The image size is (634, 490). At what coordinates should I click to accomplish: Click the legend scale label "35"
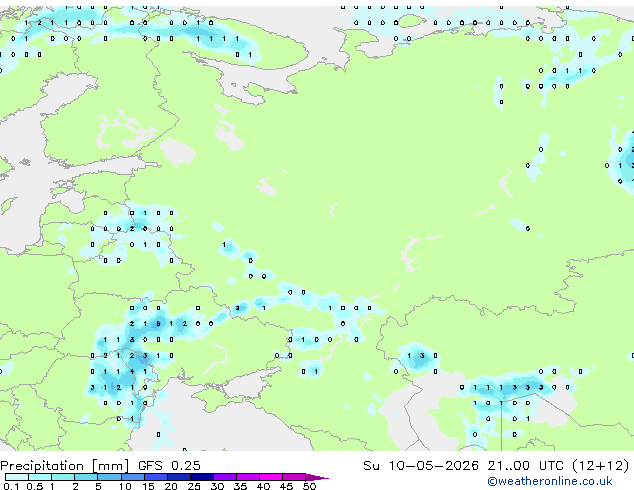click(240, 486)
